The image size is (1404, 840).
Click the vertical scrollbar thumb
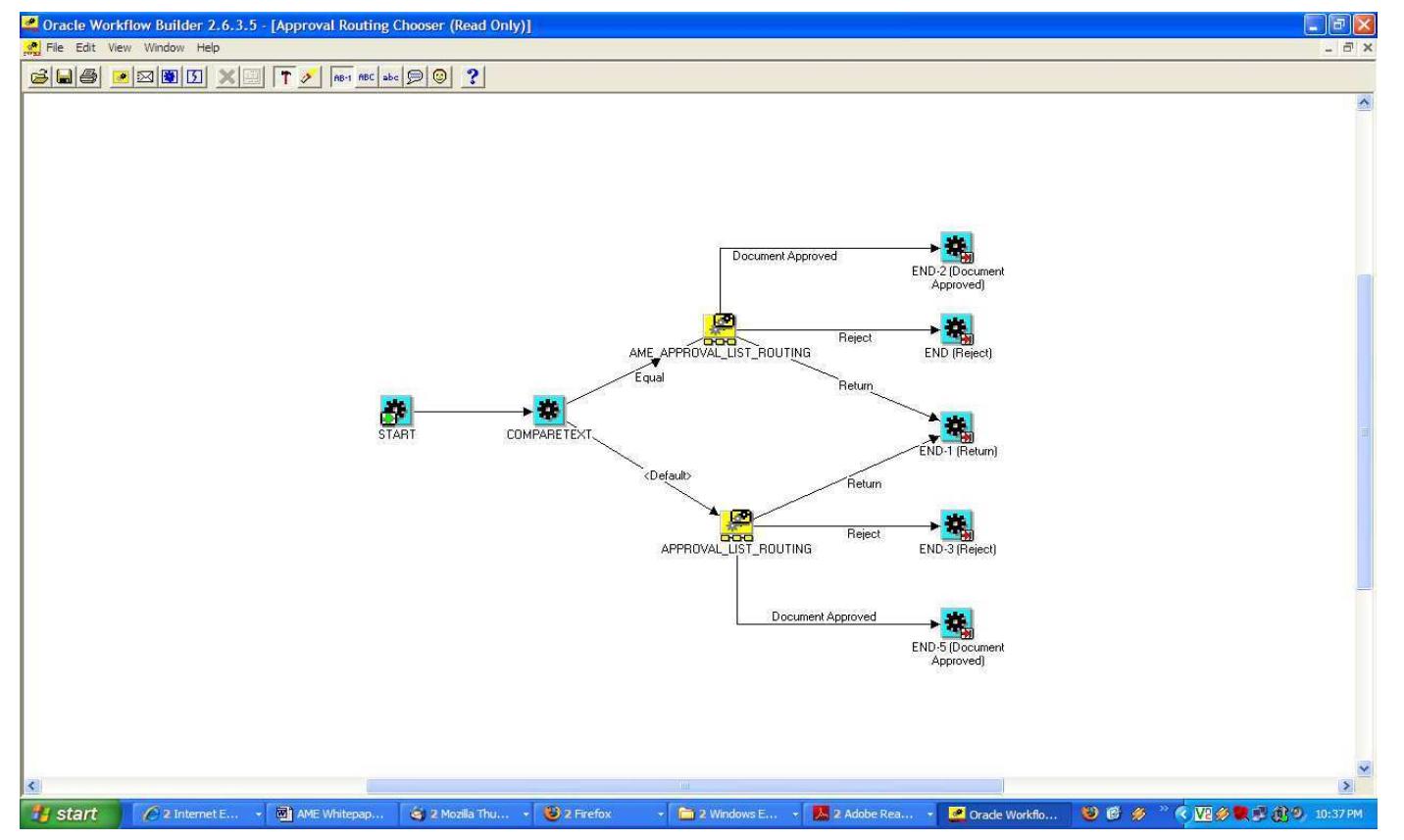(1364, 432)
